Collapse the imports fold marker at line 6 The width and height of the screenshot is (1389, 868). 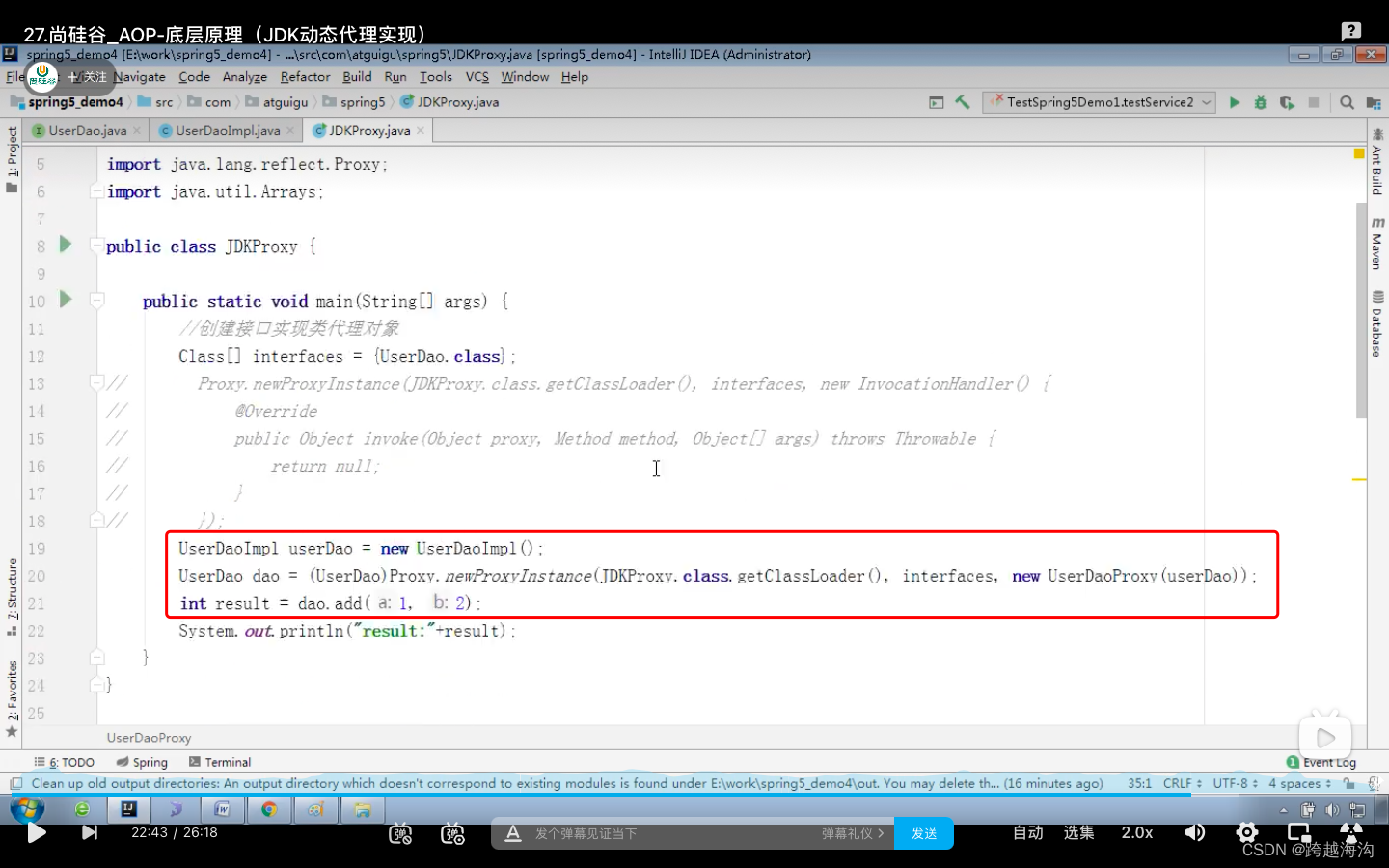click(96, 191)
